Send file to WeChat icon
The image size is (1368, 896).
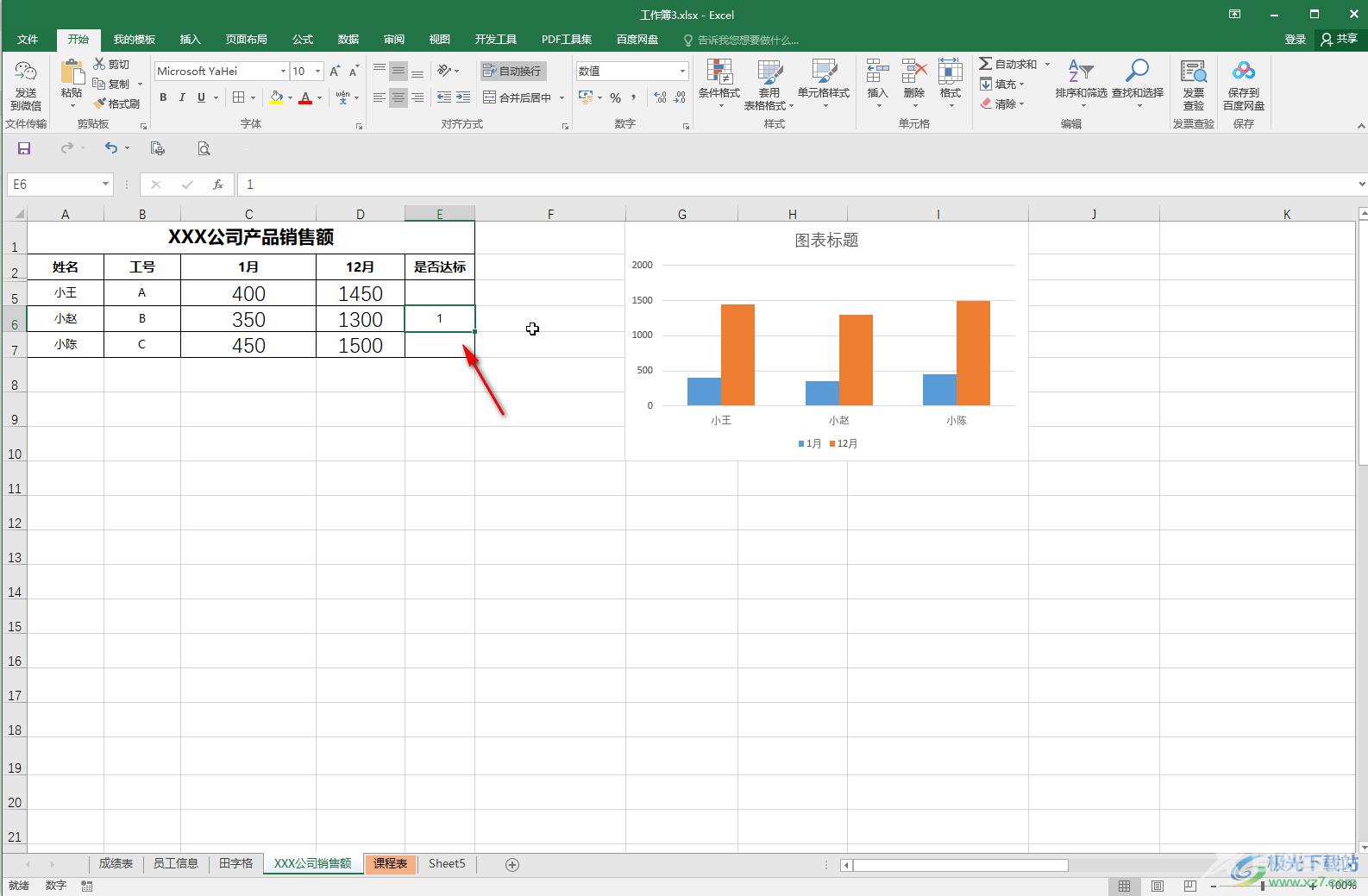tap(26, 72)
